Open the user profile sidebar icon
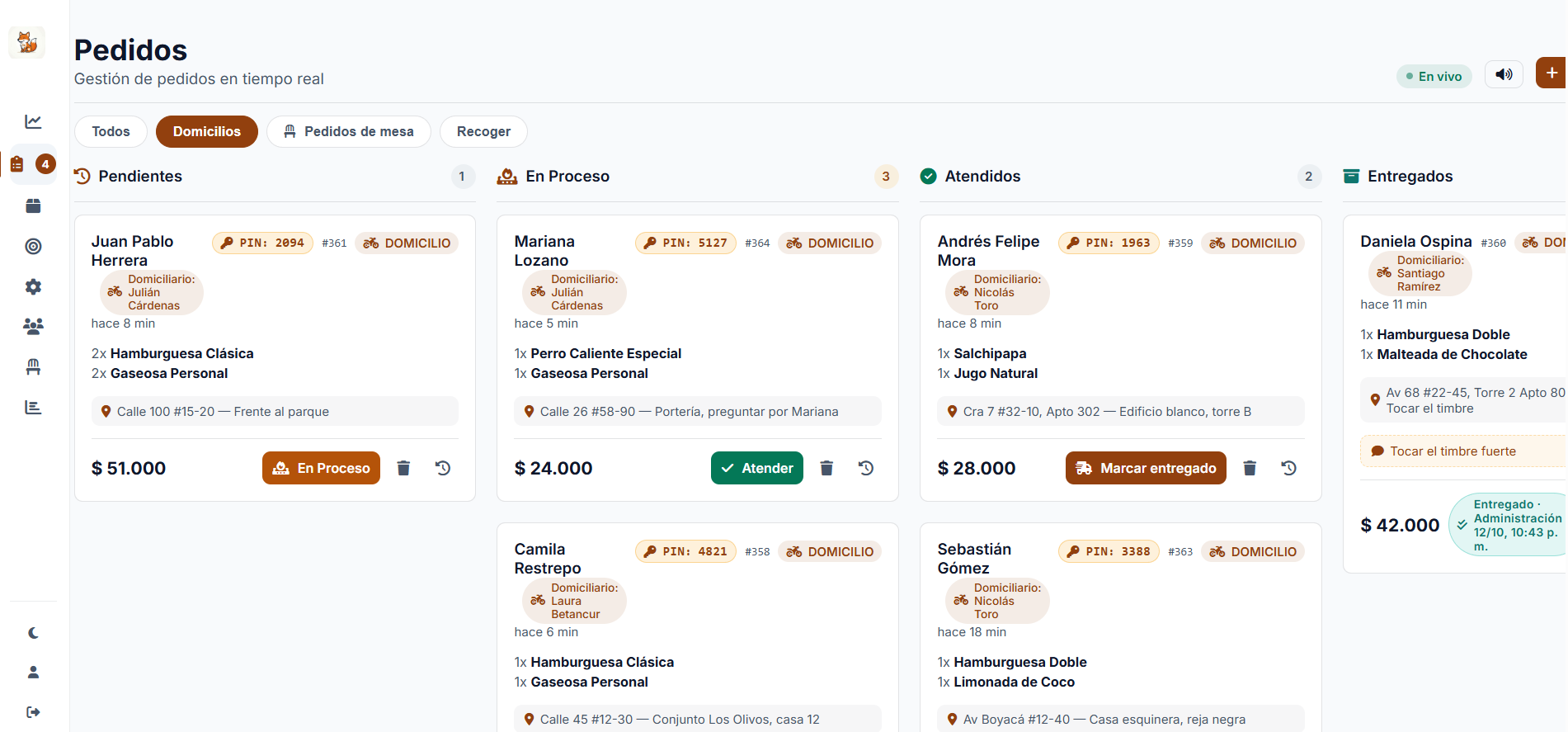This screenshot has height=732, width=1568. tap(33, 673)
